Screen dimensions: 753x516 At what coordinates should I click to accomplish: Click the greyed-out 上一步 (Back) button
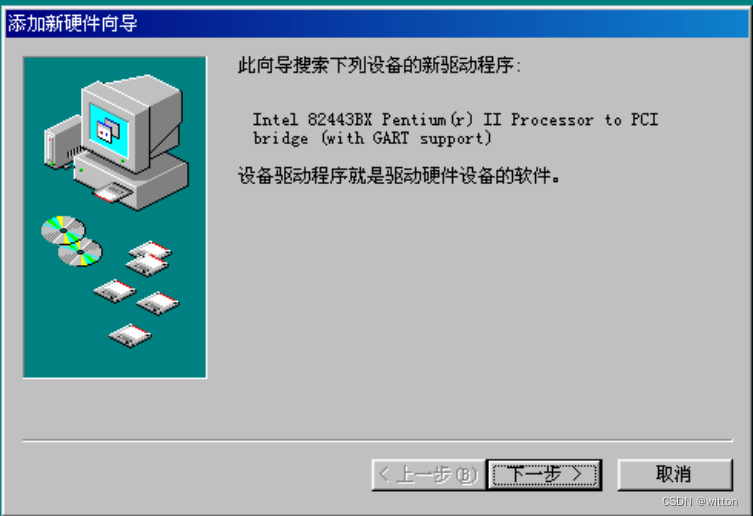[428, 474]
